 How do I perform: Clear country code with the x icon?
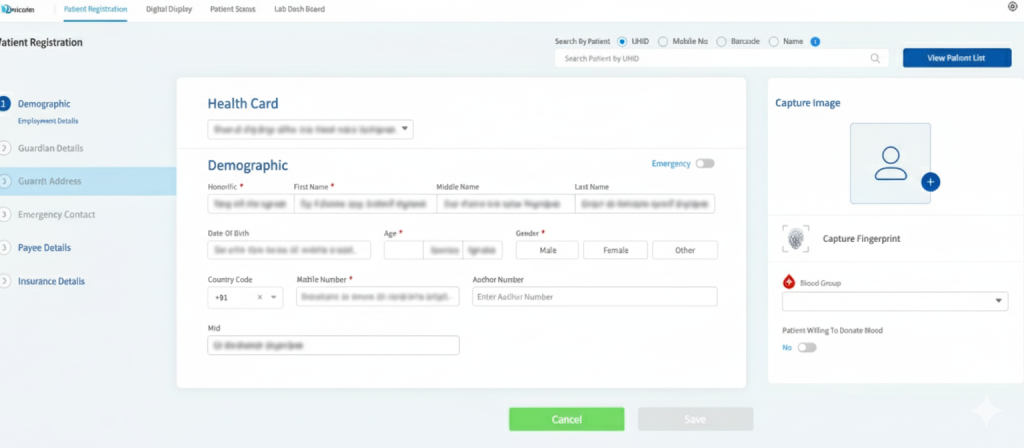(x=260, y=298)
